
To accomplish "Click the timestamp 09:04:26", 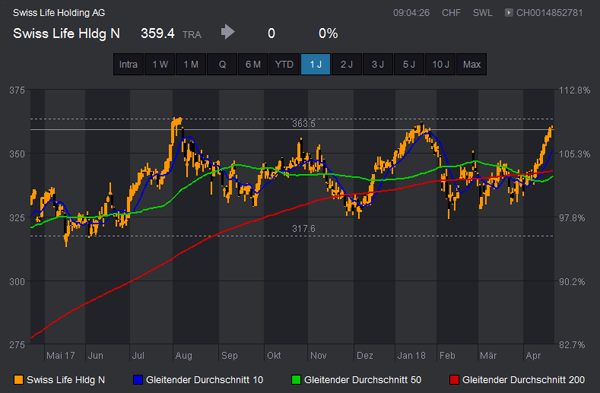I will [411, 13].
